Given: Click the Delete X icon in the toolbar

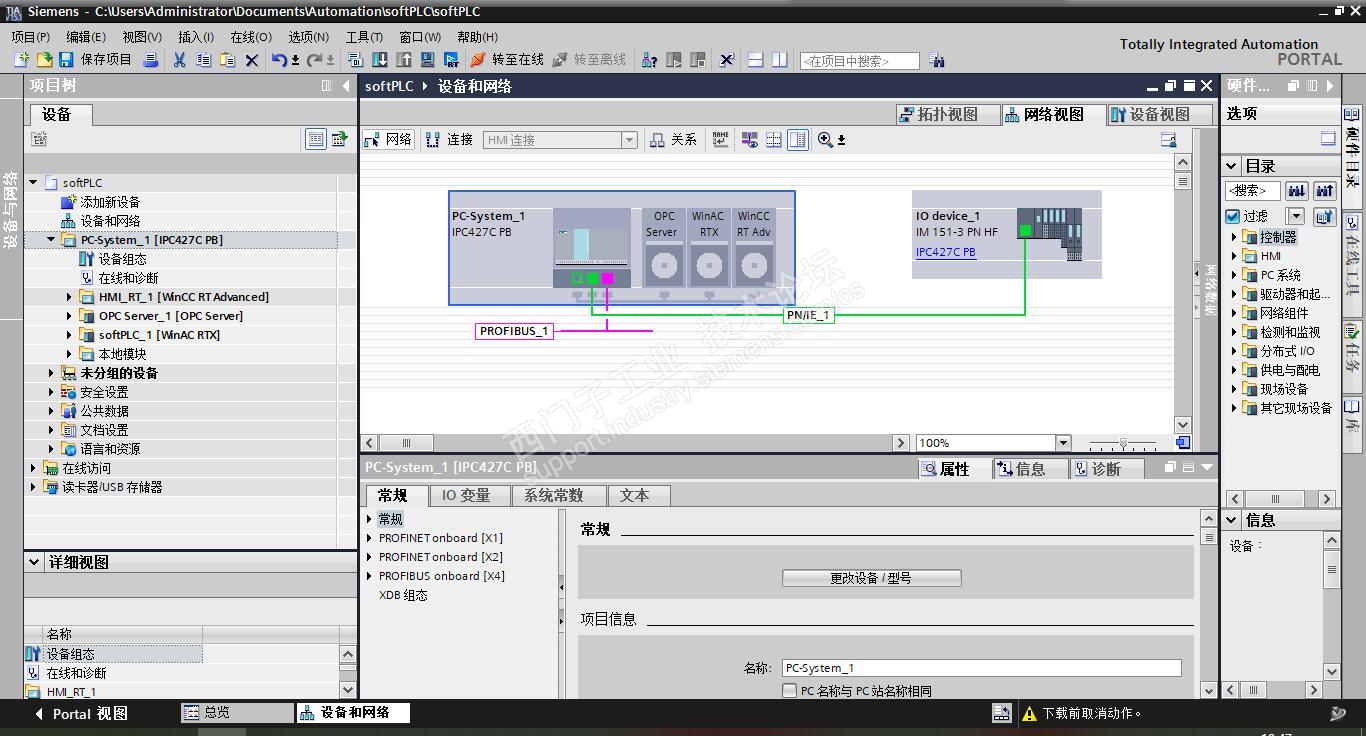Looking at the screenshot, I should [252, 60].
